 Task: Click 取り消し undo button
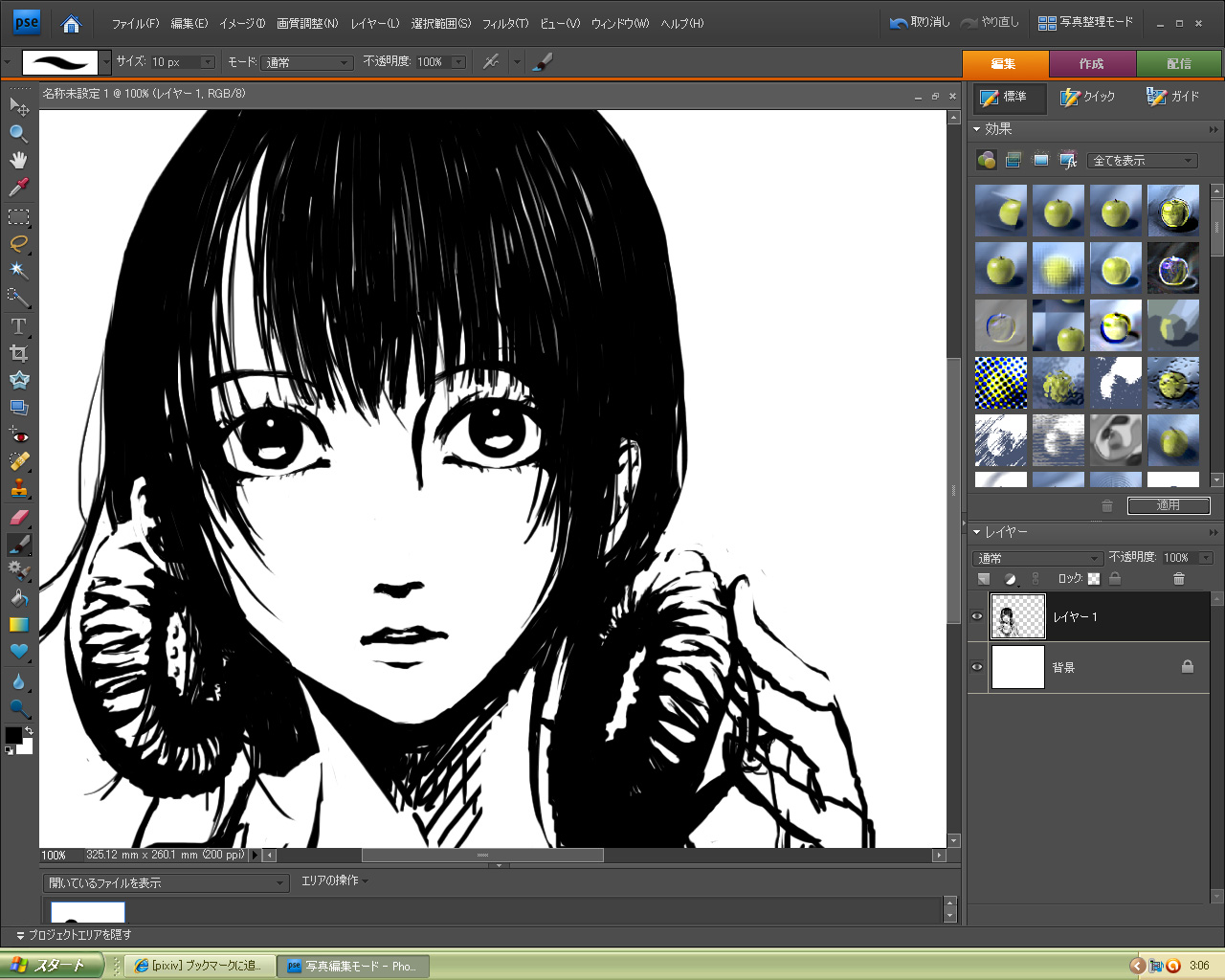pyautogui.click(x=920, y=22)
